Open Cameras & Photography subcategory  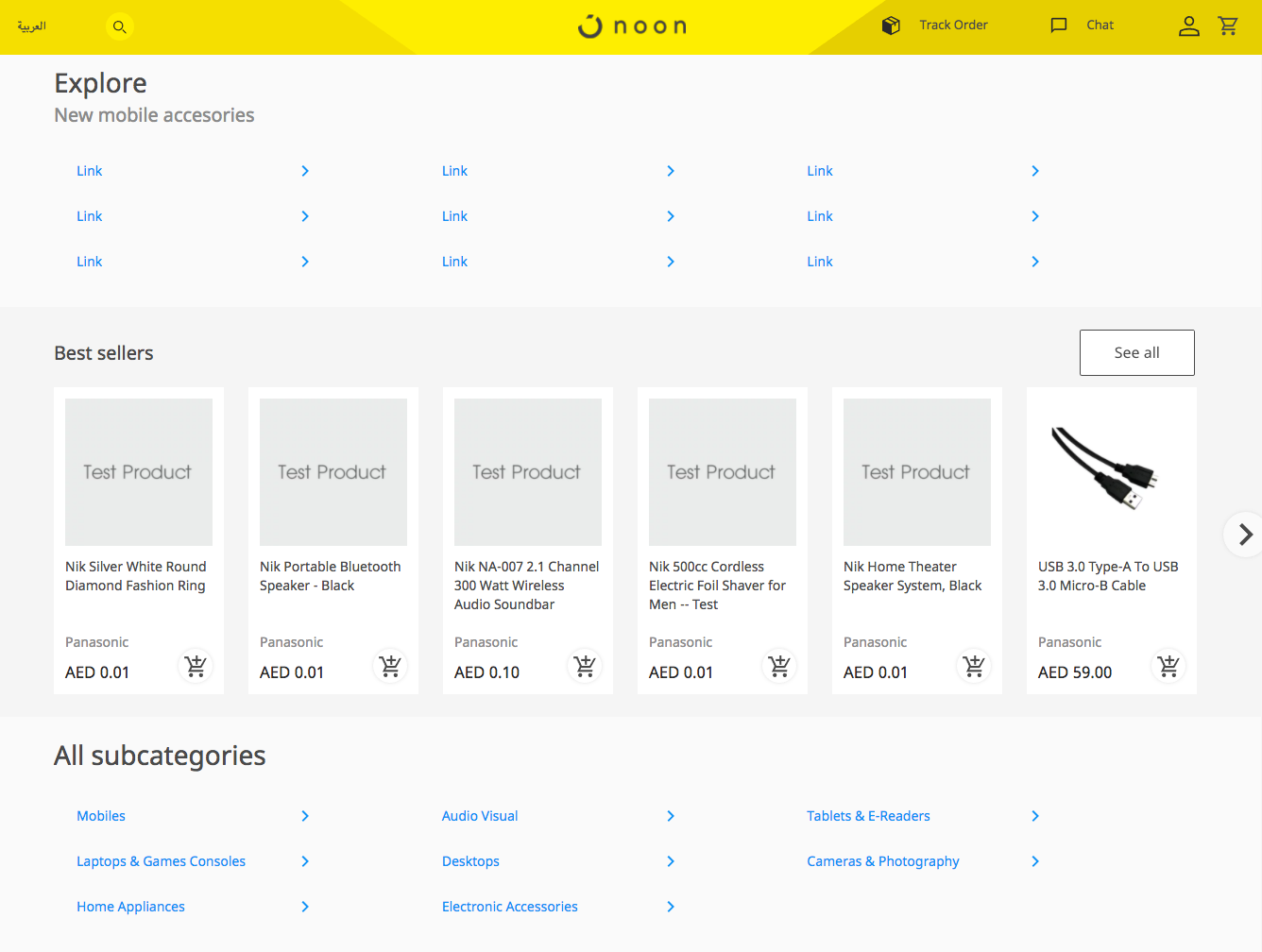pos(883,861)
